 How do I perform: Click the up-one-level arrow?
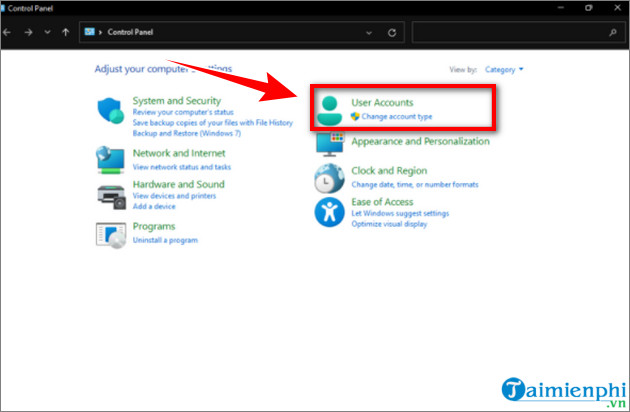click(x=65, y=32)
